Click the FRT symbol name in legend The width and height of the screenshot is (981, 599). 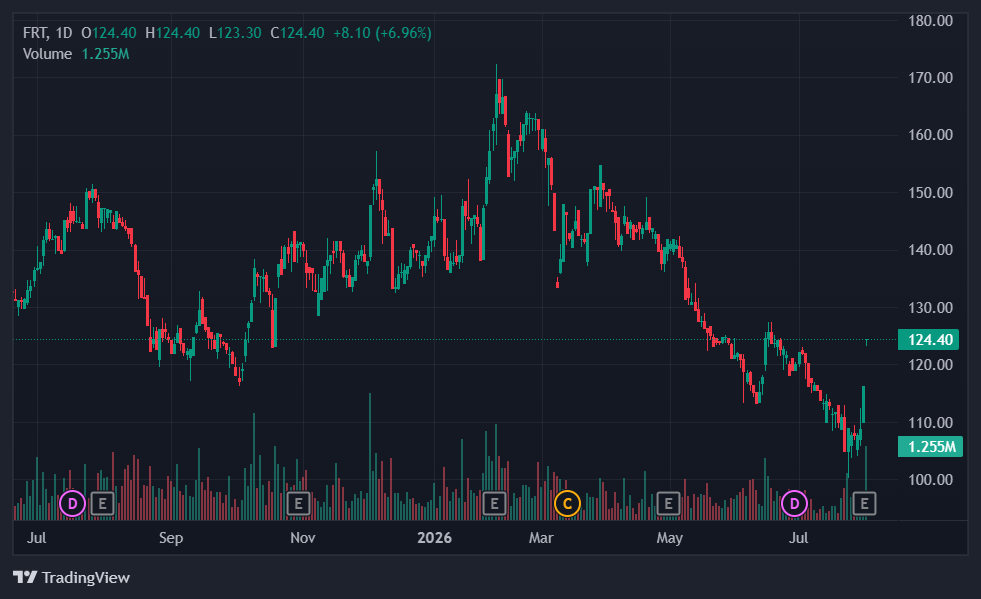(x=34, y=33)
